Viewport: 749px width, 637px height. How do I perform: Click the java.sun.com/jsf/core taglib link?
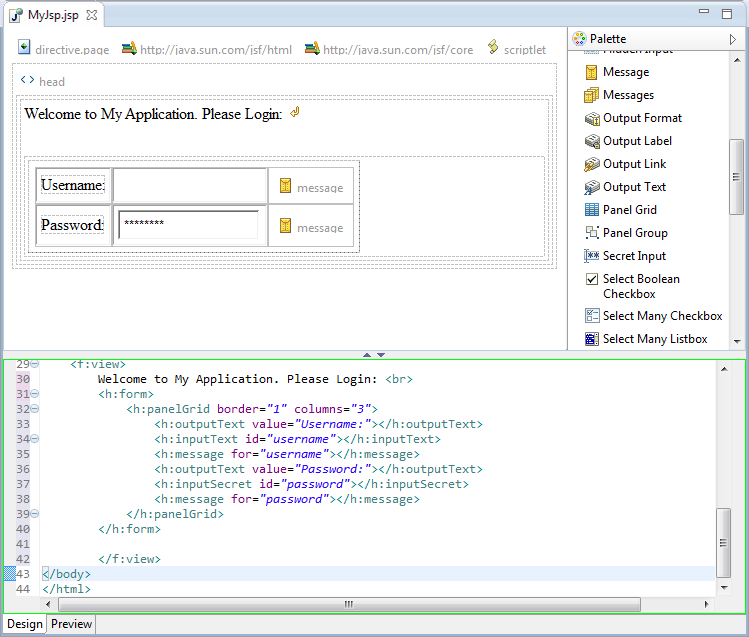(x=397, y=49)
